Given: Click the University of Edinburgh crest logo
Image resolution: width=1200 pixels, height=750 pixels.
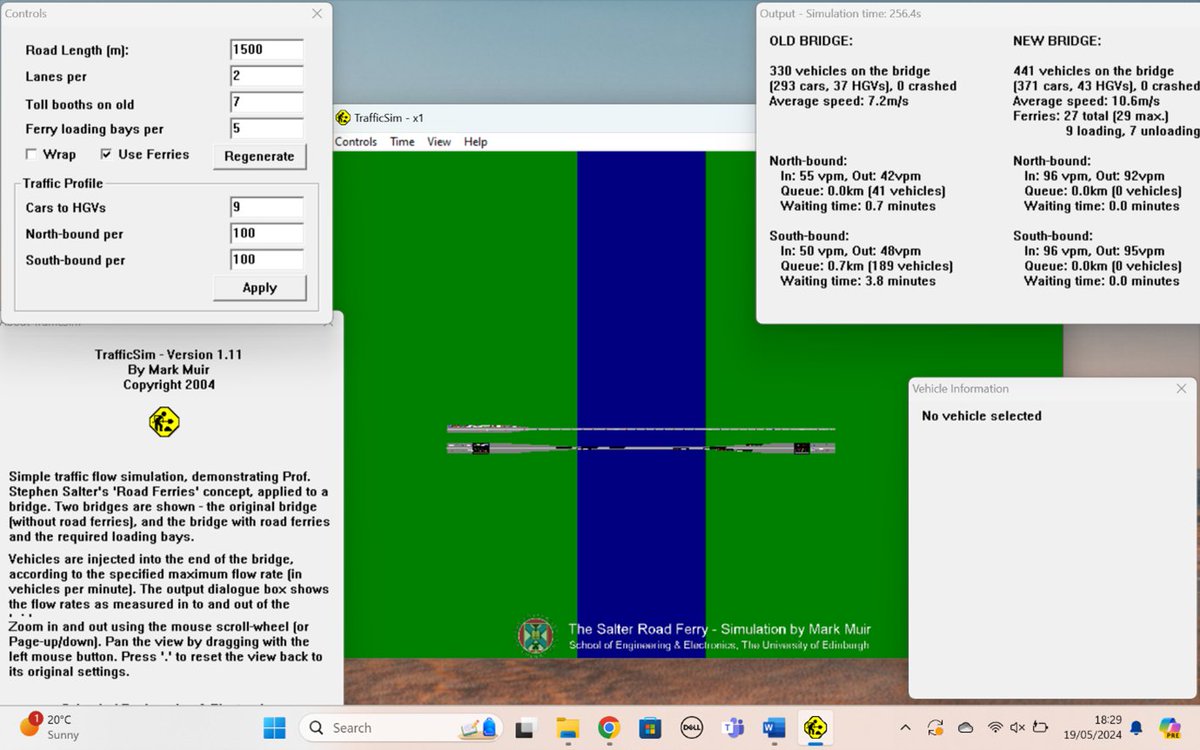Looking at the screenshot, I should tap(535, 635).
